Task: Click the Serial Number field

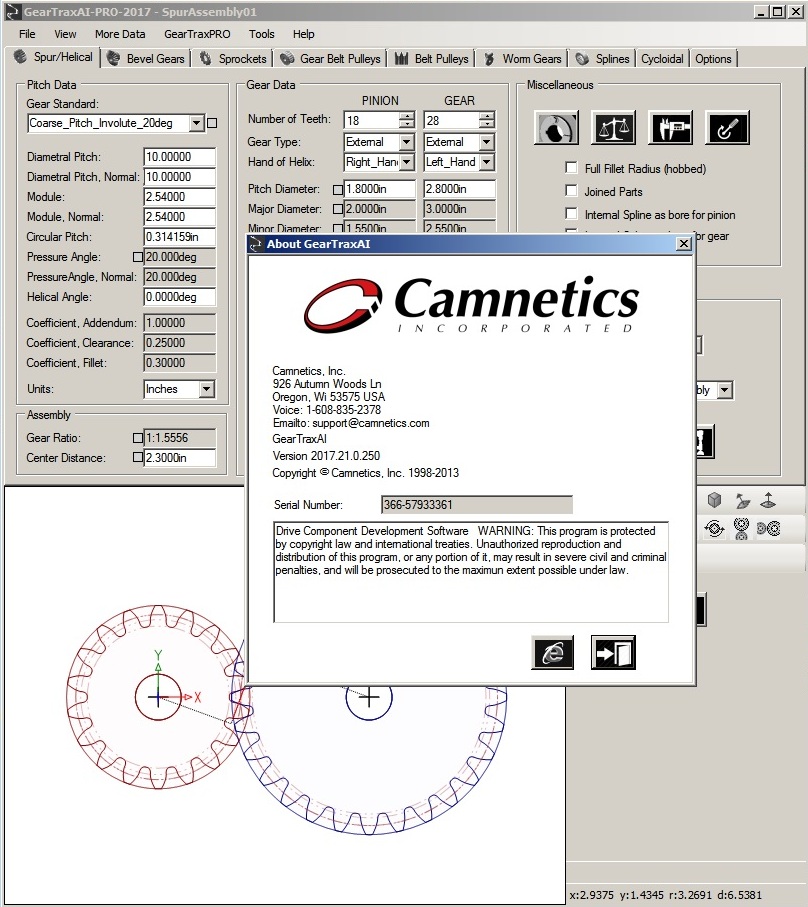Action: (477, 504)
